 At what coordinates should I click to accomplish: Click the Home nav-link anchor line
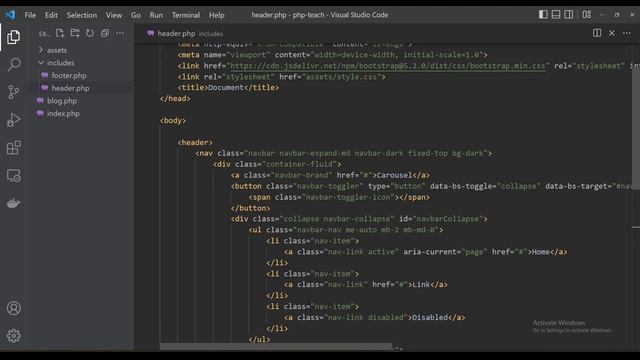(426, 252)
